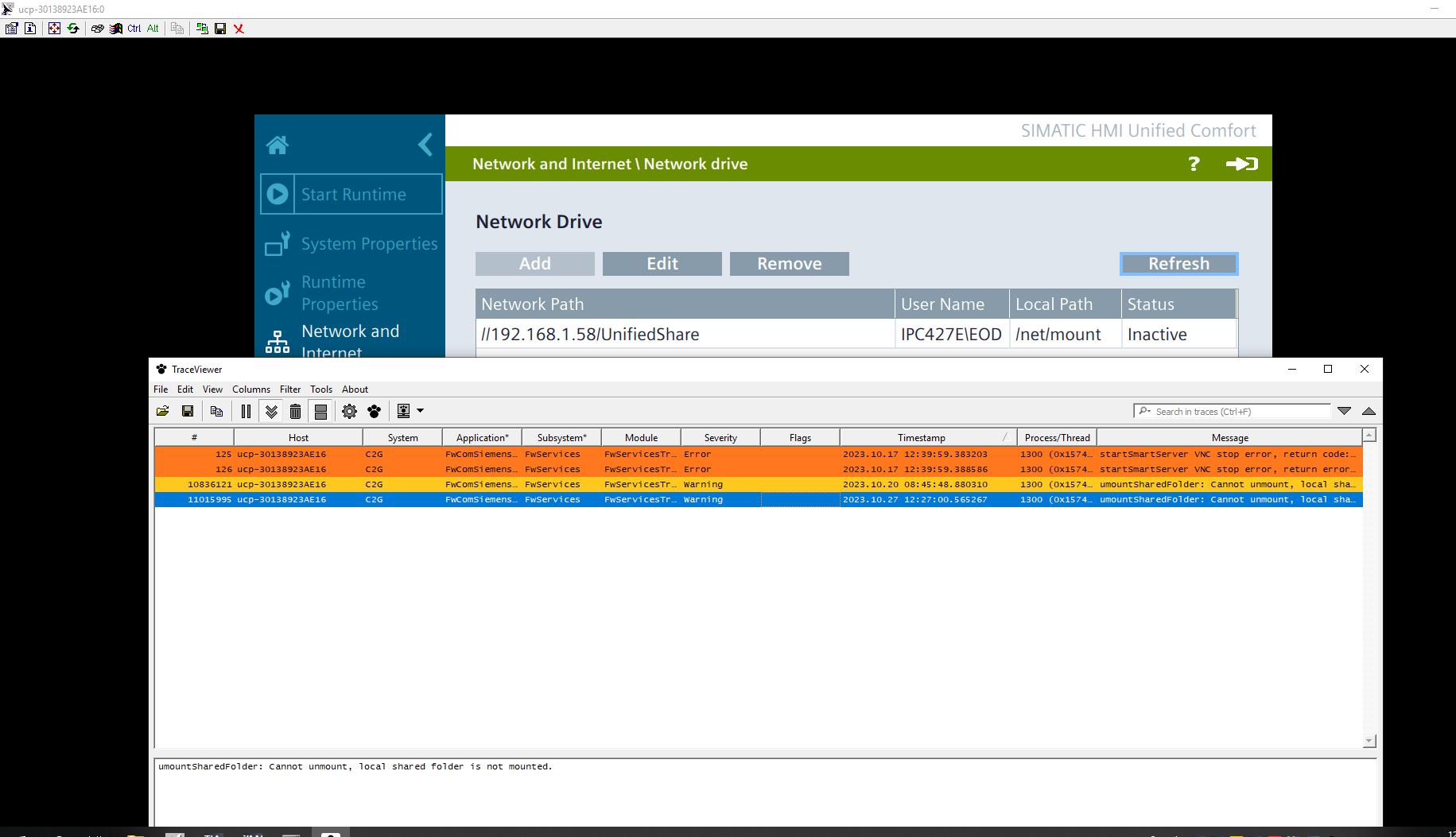This screenshot has height=837, width=1456.
Task: Sort traces by Message column
Action: (1229, 438)
